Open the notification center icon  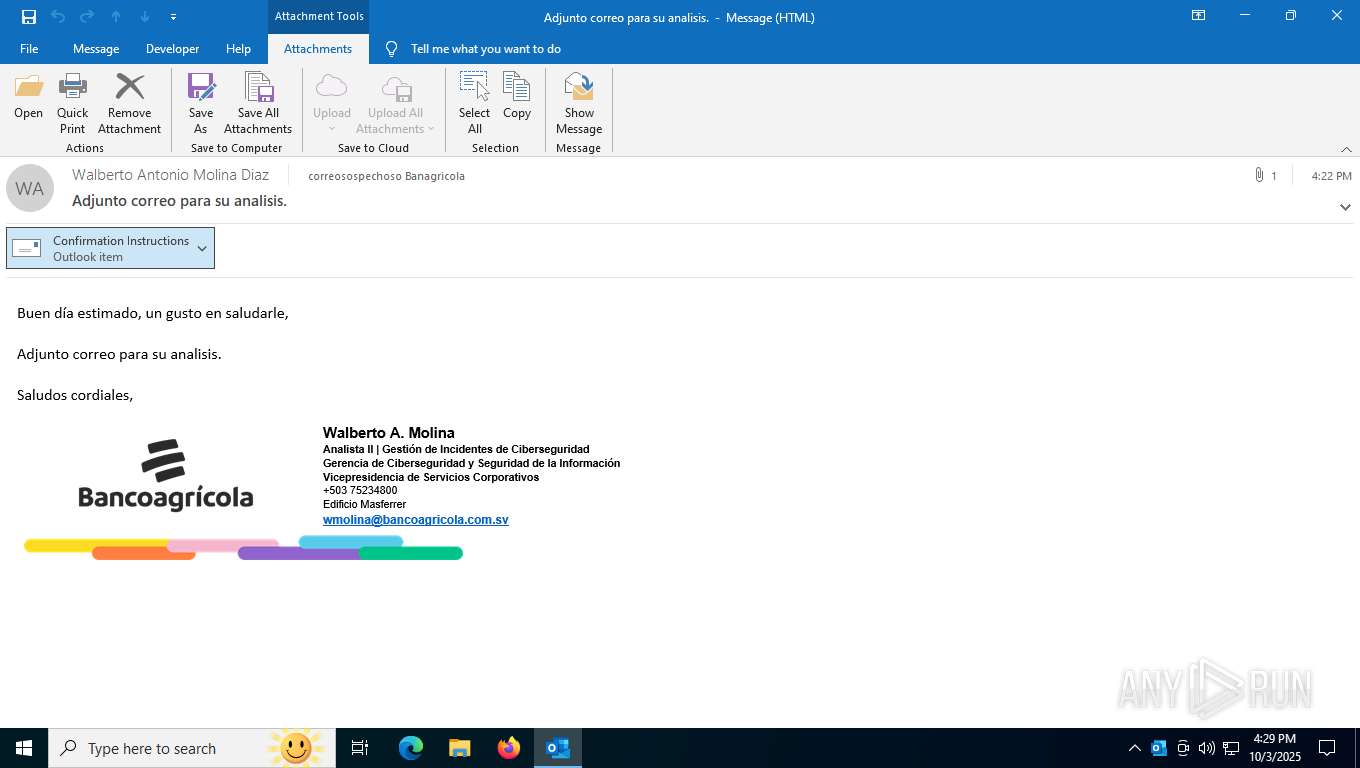(1327, 748)
